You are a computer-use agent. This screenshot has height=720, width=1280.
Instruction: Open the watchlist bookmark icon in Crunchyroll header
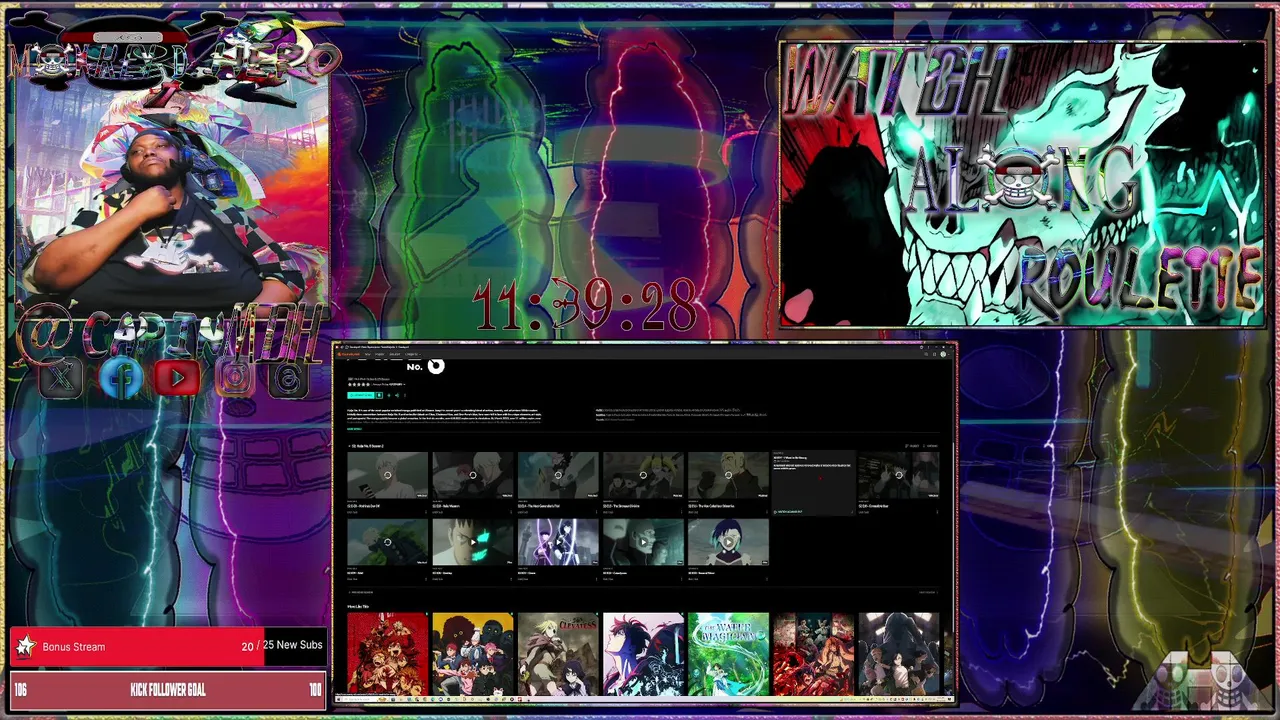point(934,354)
